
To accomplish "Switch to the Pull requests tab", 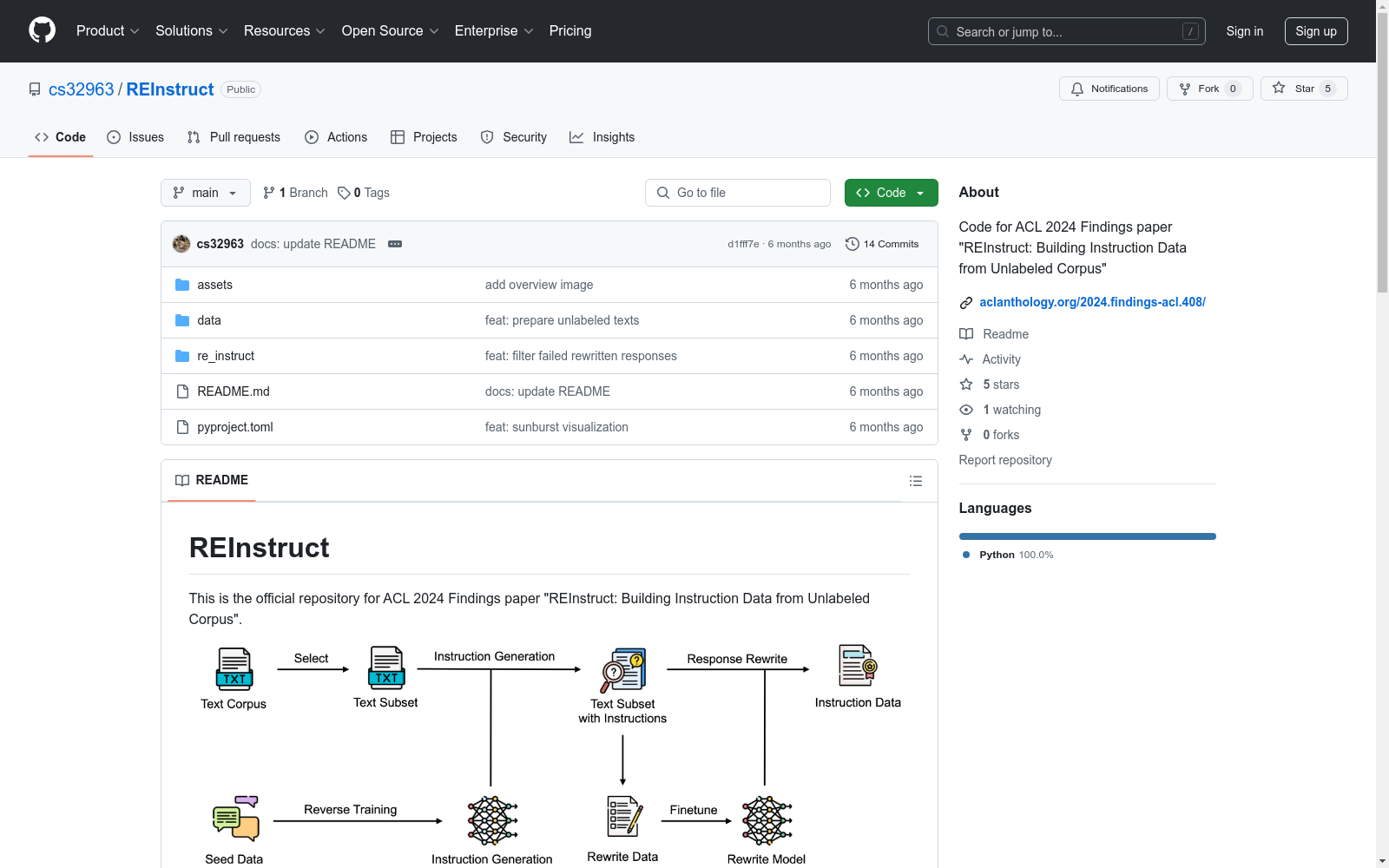I will [x=234, y=137].
